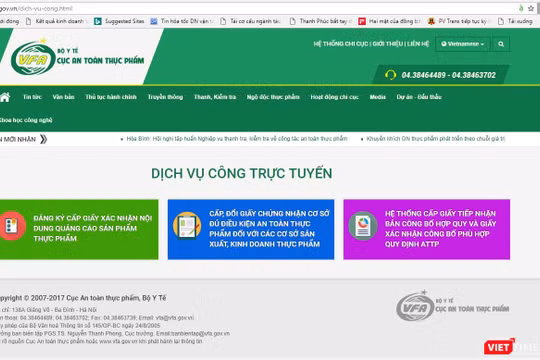Open the Kết quả kinh doanh bookmark
This screenshot has height=360, width=540.
(56, 21)
